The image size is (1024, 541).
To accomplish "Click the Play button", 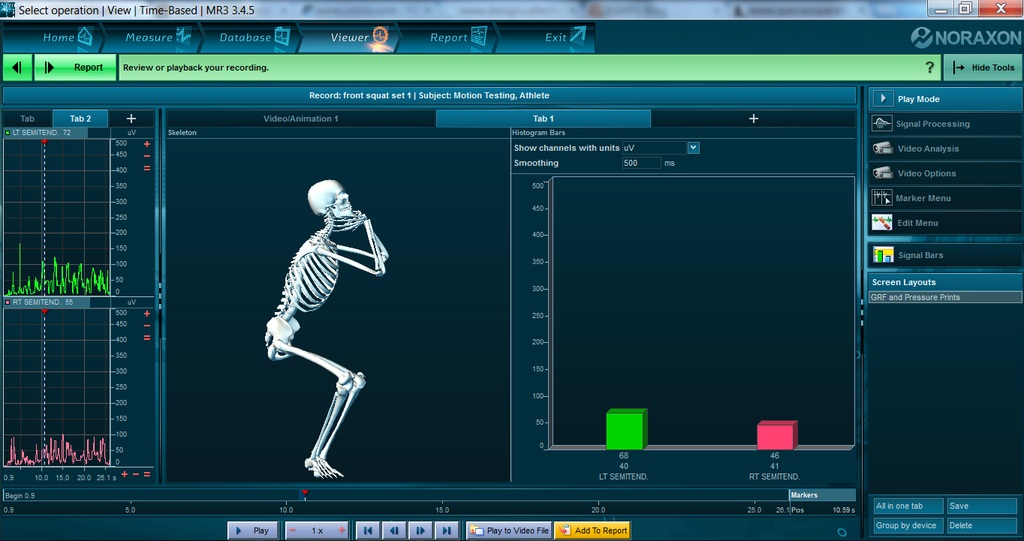I will pyautogui.click(x=252, y=531).
